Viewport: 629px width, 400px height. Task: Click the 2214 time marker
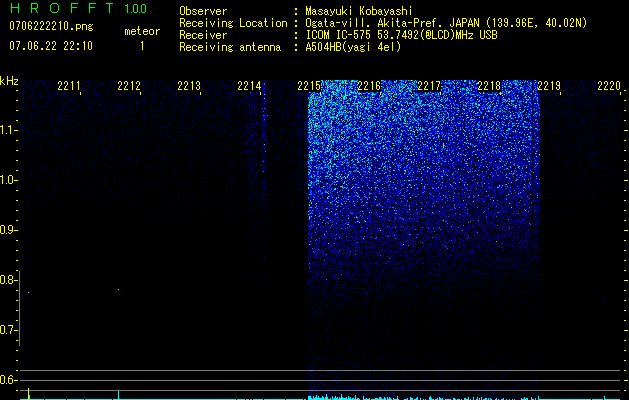[249, 86]
